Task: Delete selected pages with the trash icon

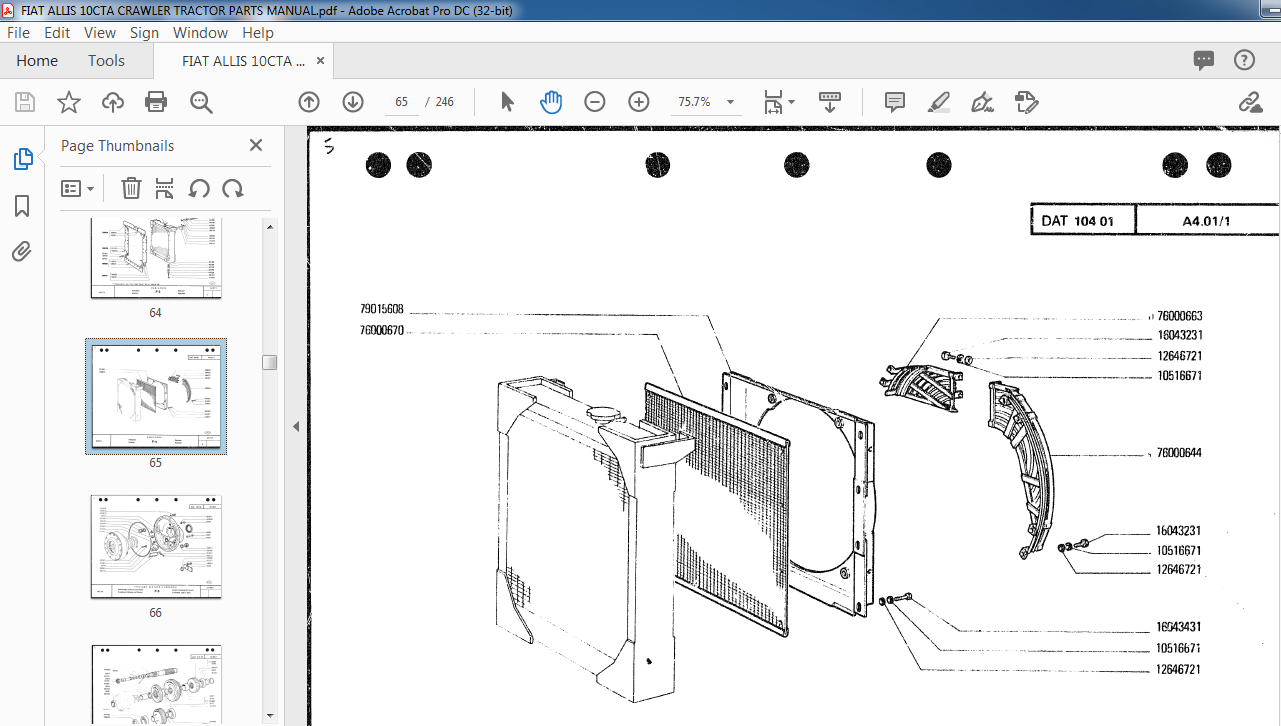Action: coord(131,188)
